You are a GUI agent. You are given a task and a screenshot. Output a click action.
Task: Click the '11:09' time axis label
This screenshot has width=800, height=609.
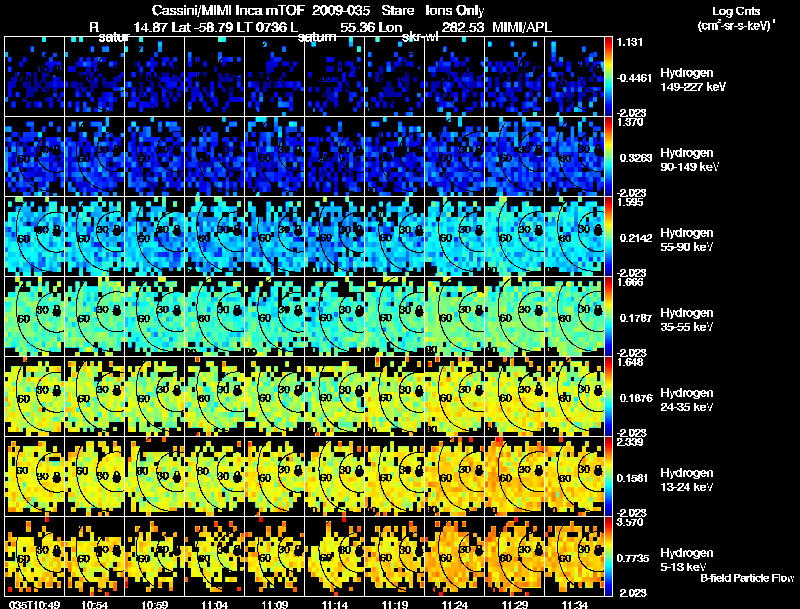point(275,604)
